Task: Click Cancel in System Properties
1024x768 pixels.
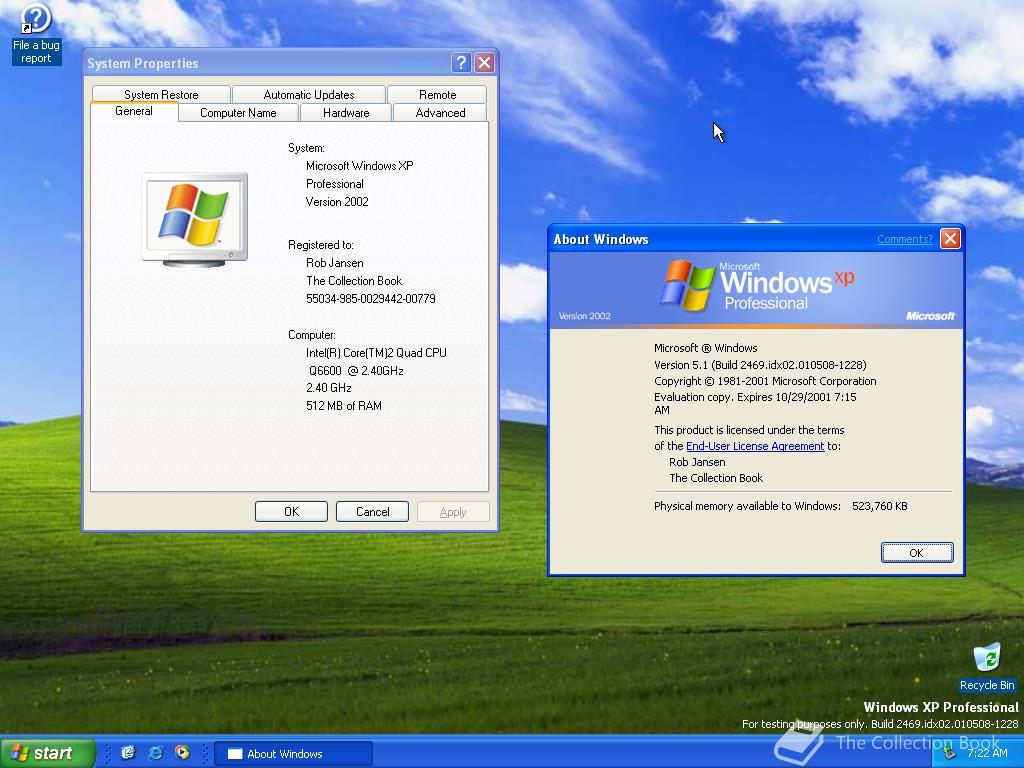Action: click(372, 511)
